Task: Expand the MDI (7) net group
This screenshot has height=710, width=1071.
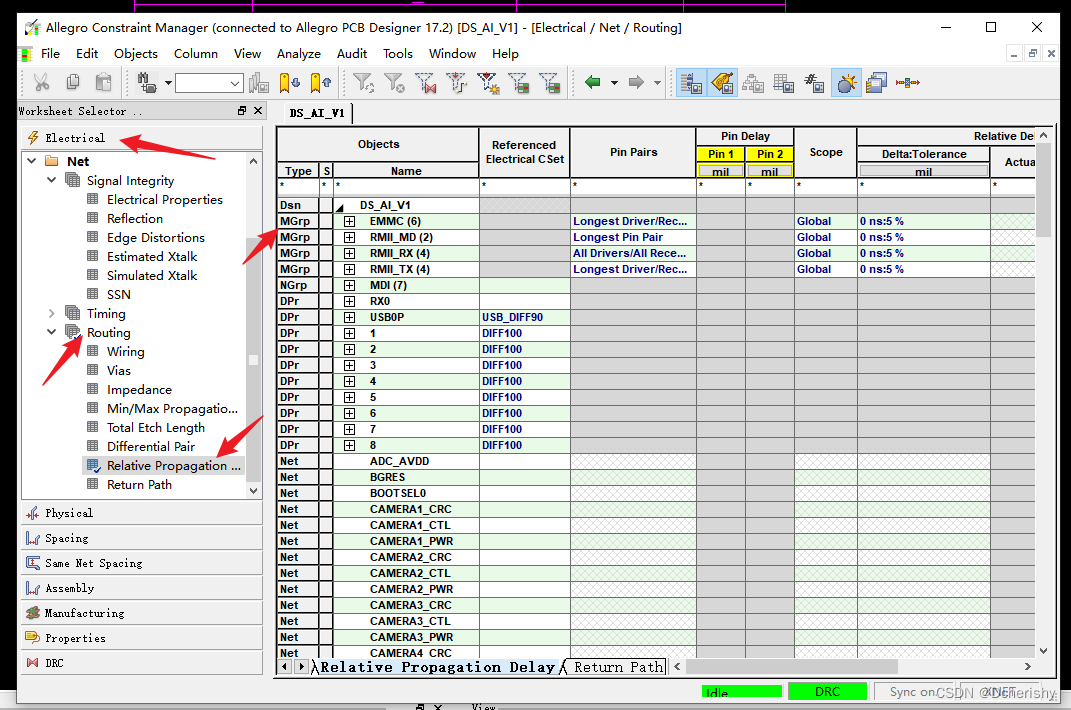Action: 349,285
